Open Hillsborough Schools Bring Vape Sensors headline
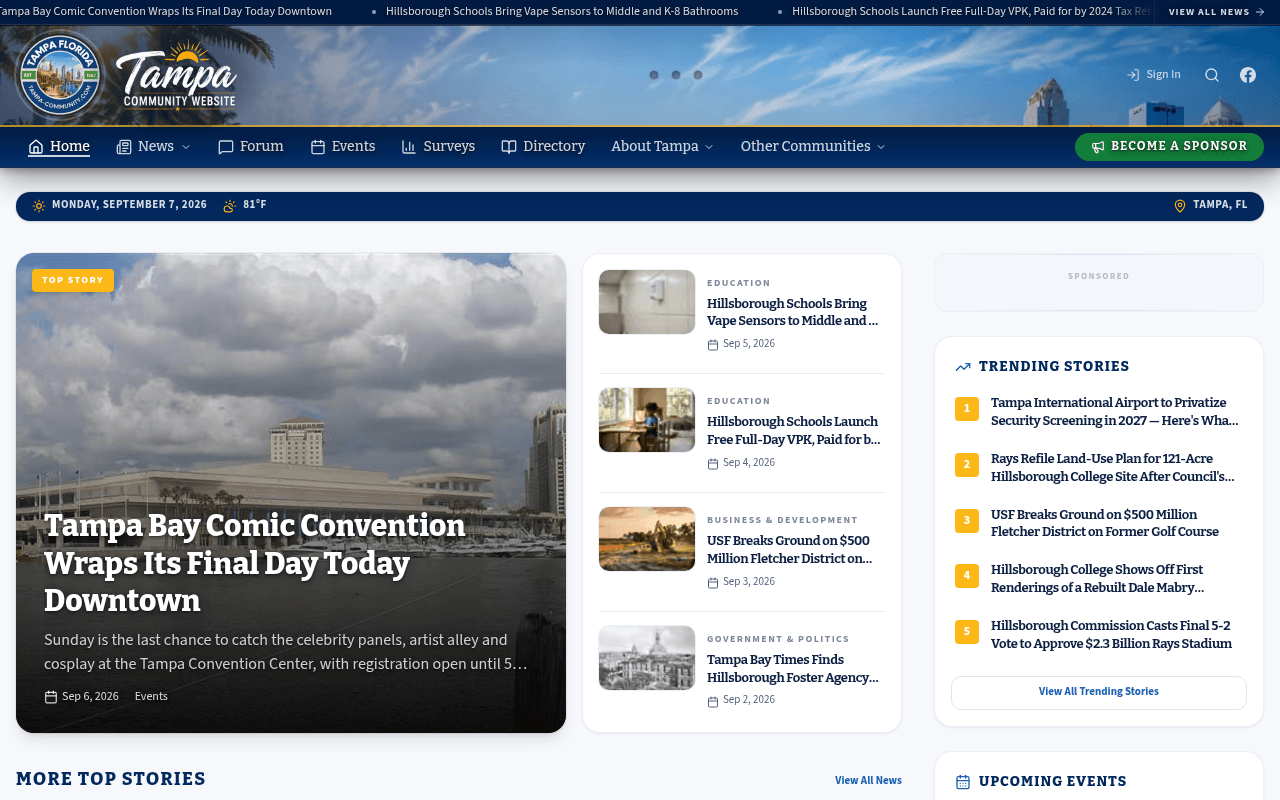 793,312
